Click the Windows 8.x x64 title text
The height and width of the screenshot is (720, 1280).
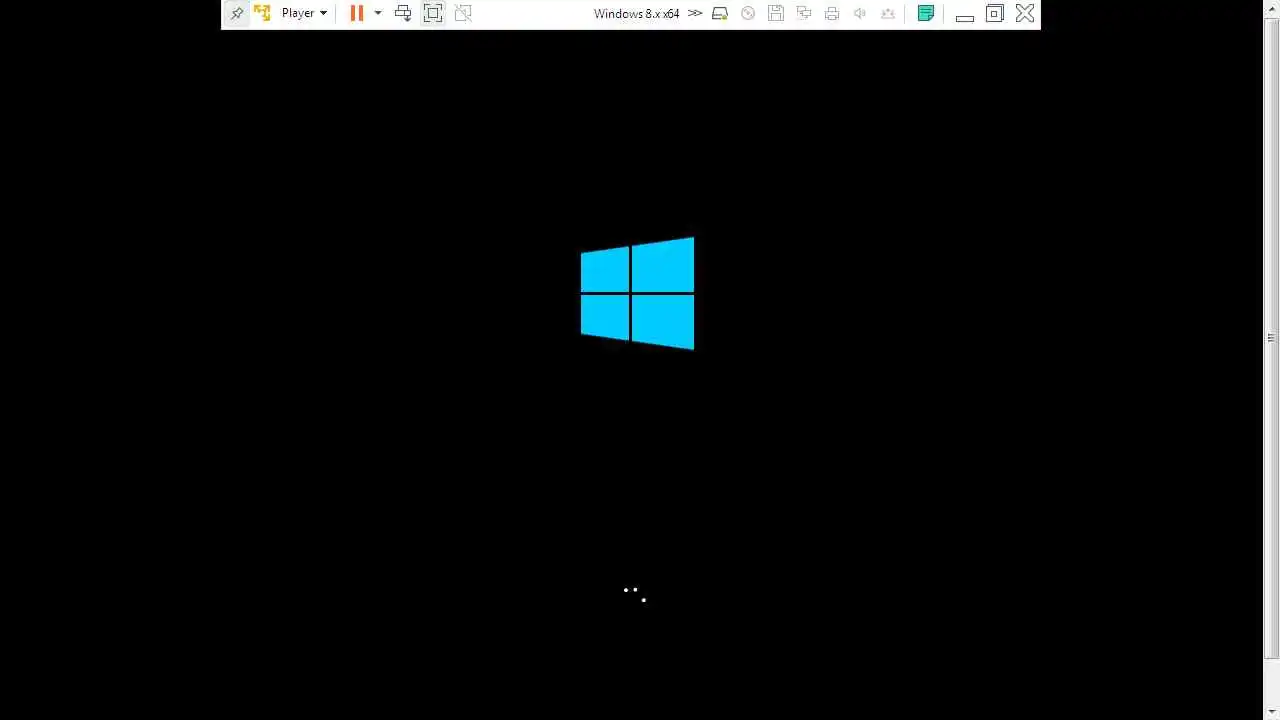tap(636, 14)
